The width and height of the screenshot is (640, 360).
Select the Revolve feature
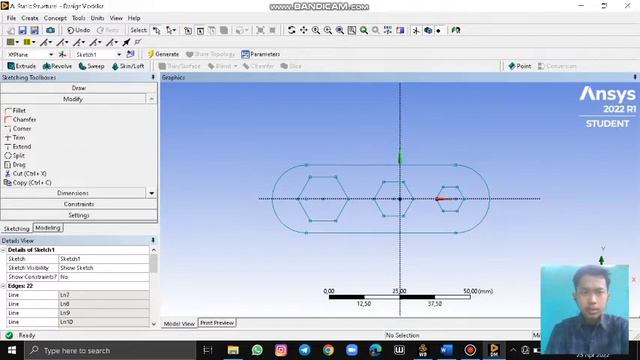click(57, 66)
